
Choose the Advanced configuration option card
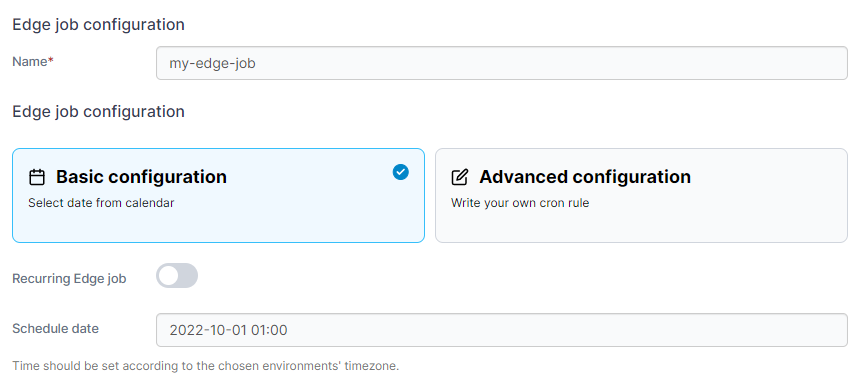641,195
